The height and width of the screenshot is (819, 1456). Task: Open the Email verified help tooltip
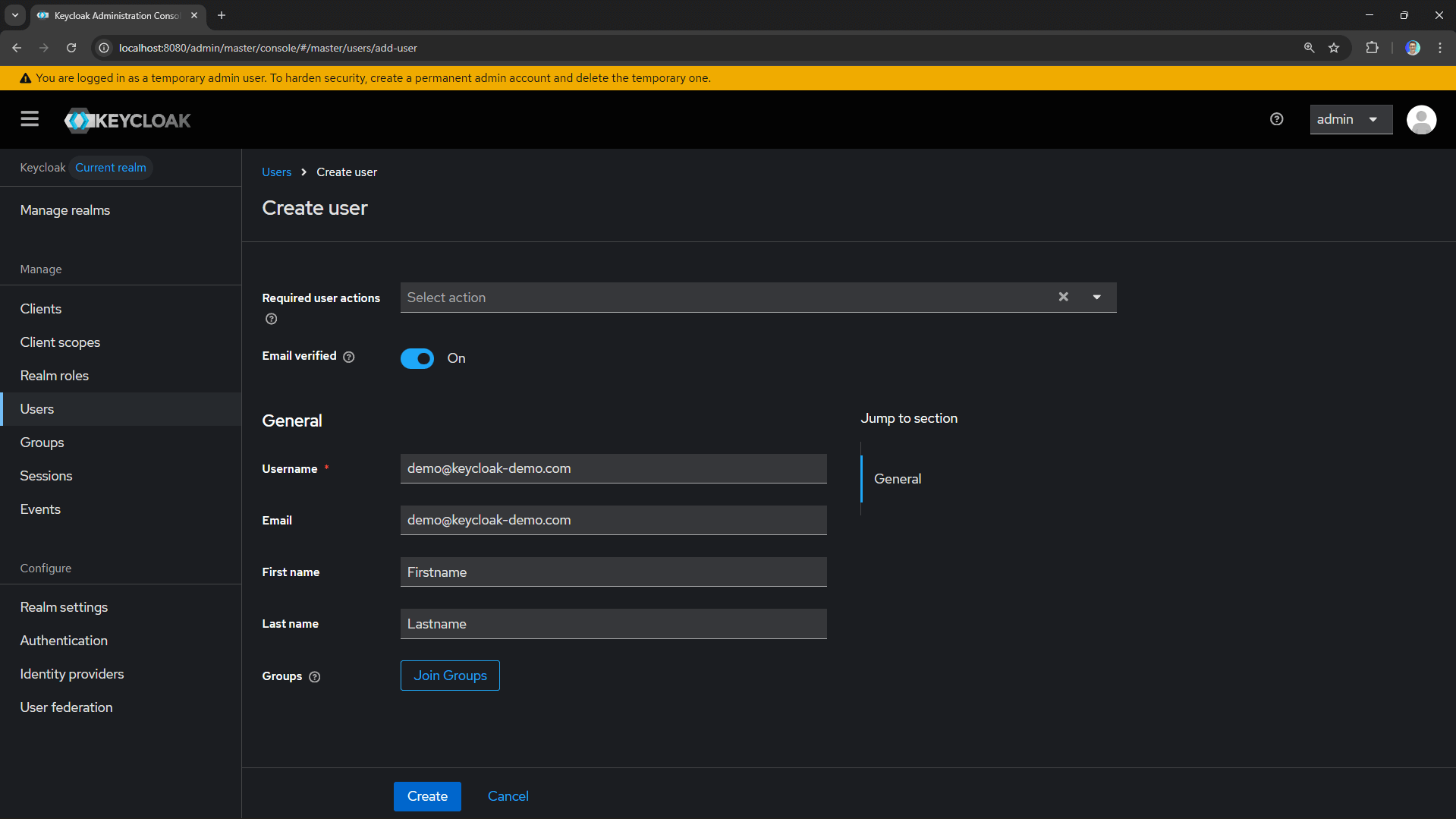pos(348,357)
